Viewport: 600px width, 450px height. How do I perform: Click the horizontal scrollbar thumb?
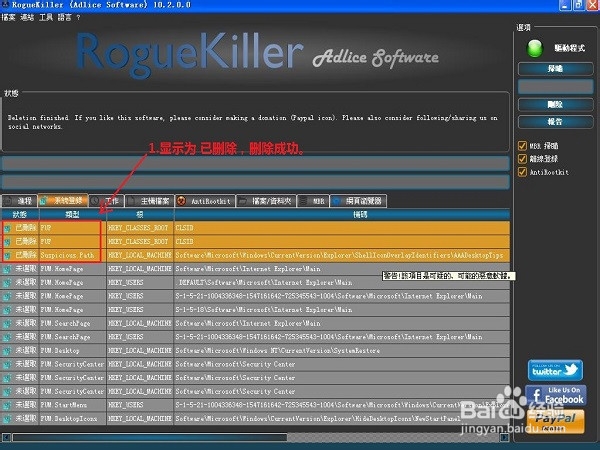tap(150, 437)
